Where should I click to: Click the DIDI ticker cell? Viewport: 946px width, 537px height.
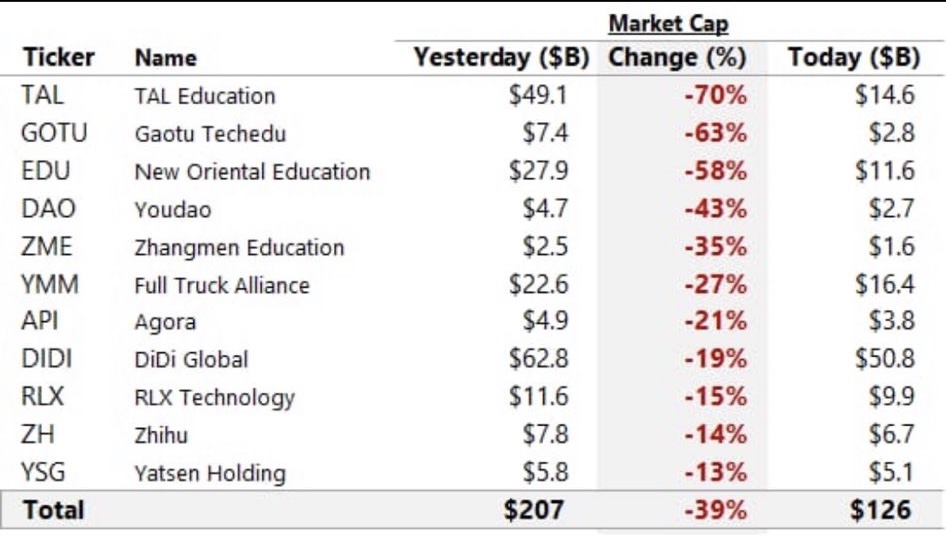pos(47,359)
